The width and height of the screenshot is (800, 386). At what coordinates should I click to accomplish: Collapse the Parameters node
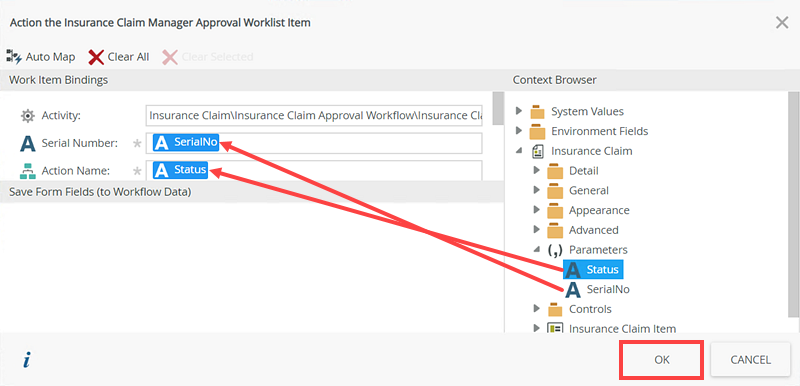pyautogui.click(x=537, y=249)
